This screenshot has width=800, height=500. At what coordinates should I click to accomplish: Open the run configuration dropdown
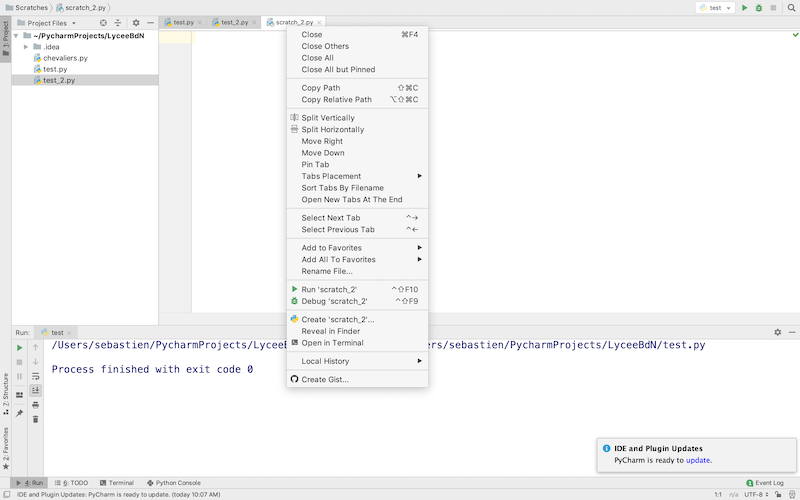[x=716, y=8]
